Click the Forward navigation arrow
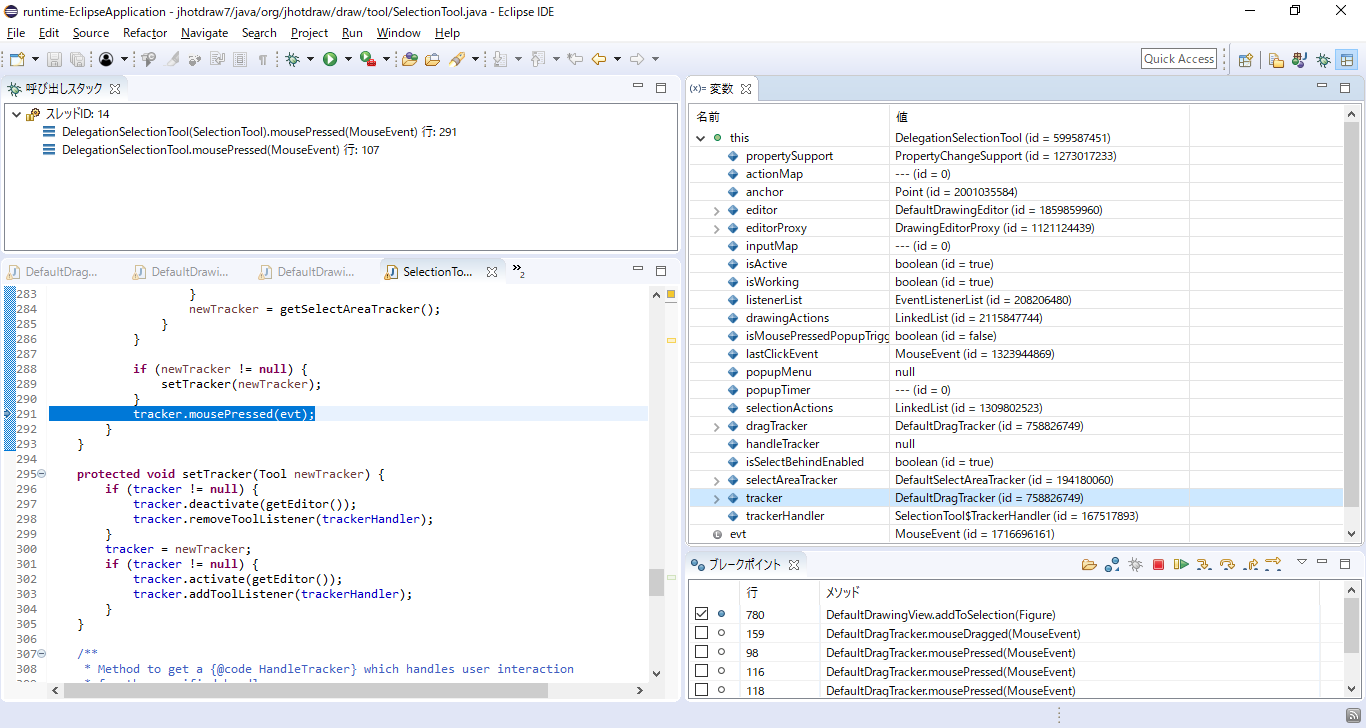Screen dimensions: 1366x728 coord(637,59)
